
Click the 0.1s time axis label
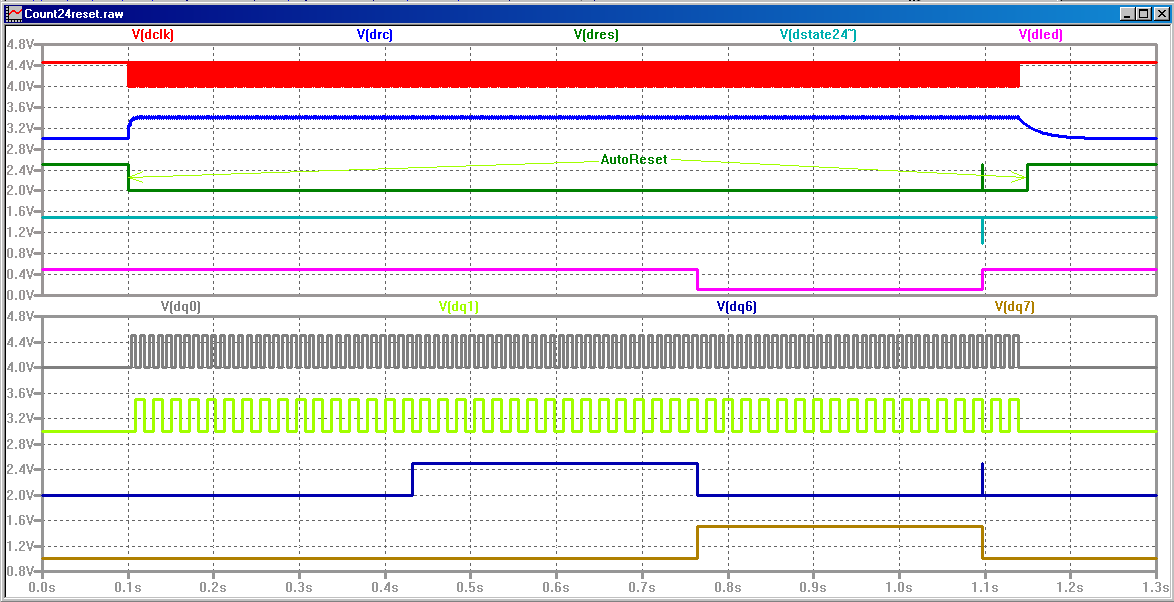(x=128, y=586)
